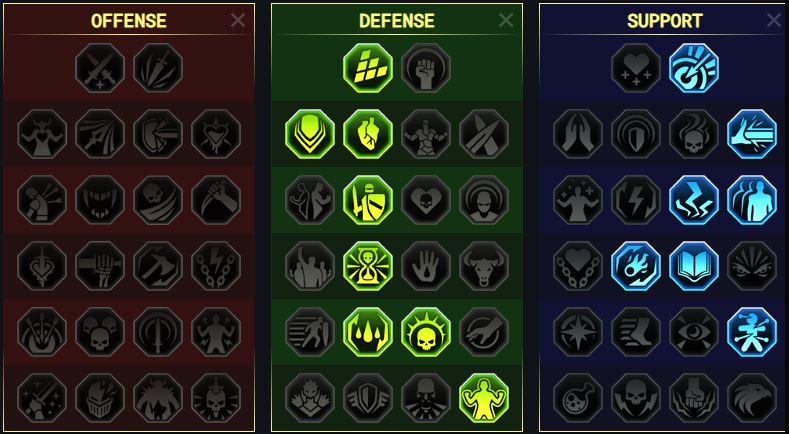Click the potion flask Support mastery
This screenshot has height=434, width=789.
point(578,398)
